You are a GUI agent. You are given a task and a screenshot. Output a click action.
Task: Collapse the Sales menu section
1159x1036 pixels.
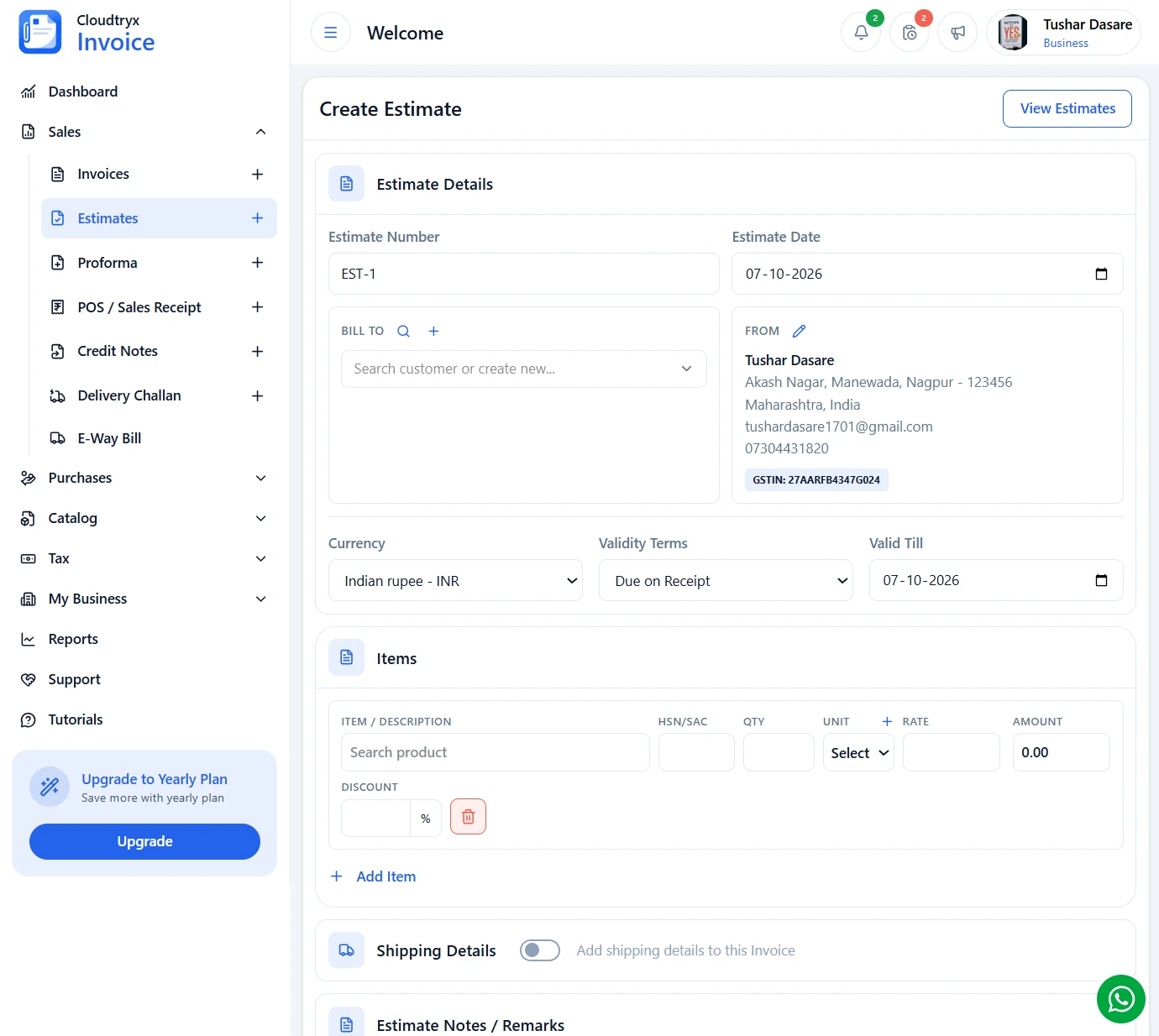[x=260, y=132]
